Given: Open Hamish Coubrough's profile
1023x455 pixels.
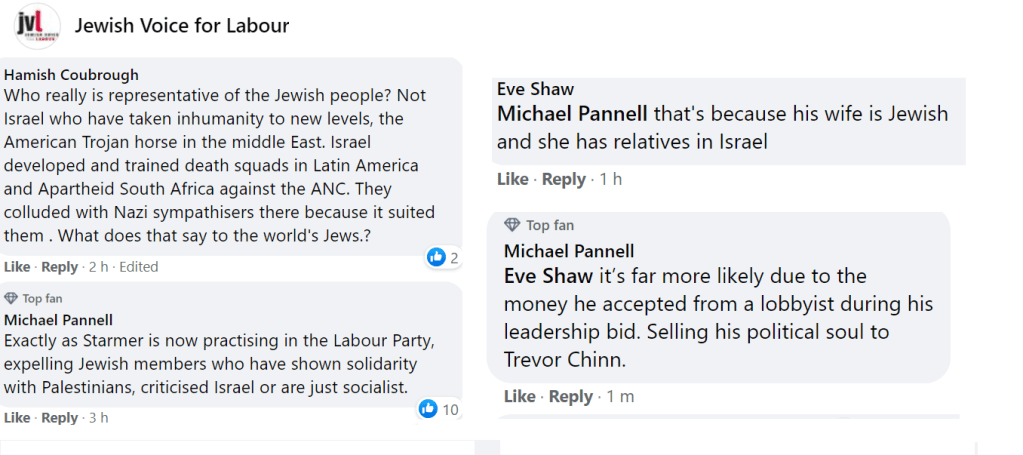Looking at the screenshot, I should [x=71, y=75].
